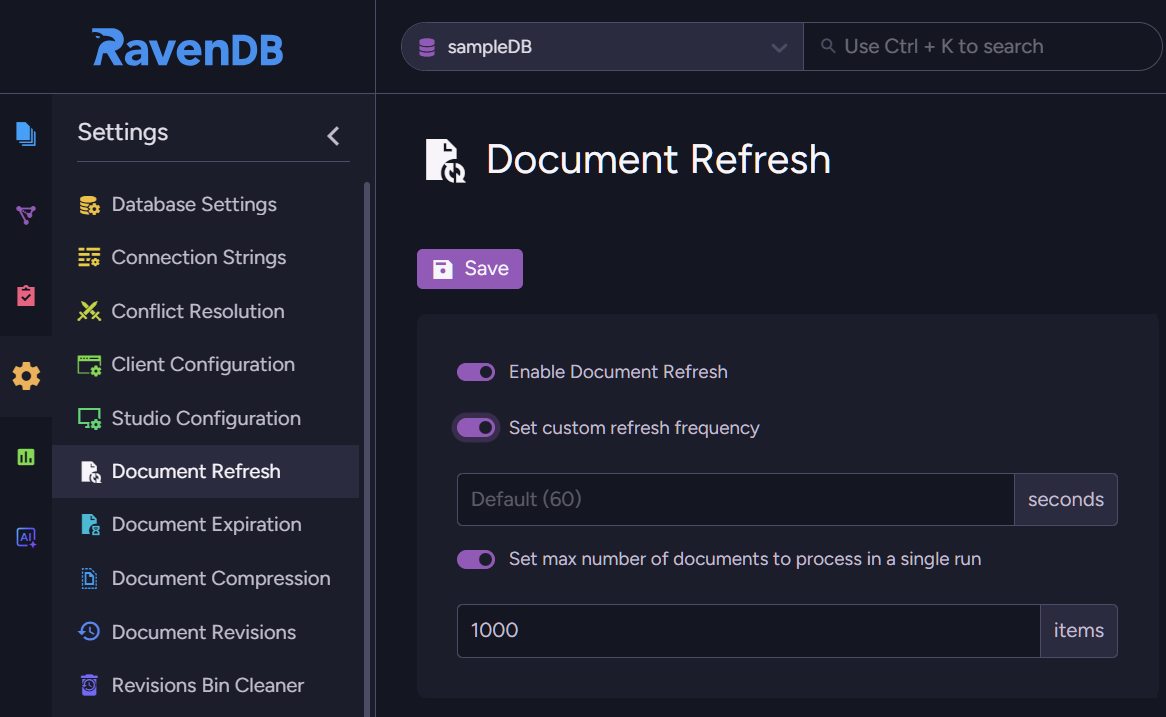
Task: Select the Settings gear icon in left rail
Action: tap(26, 376)
